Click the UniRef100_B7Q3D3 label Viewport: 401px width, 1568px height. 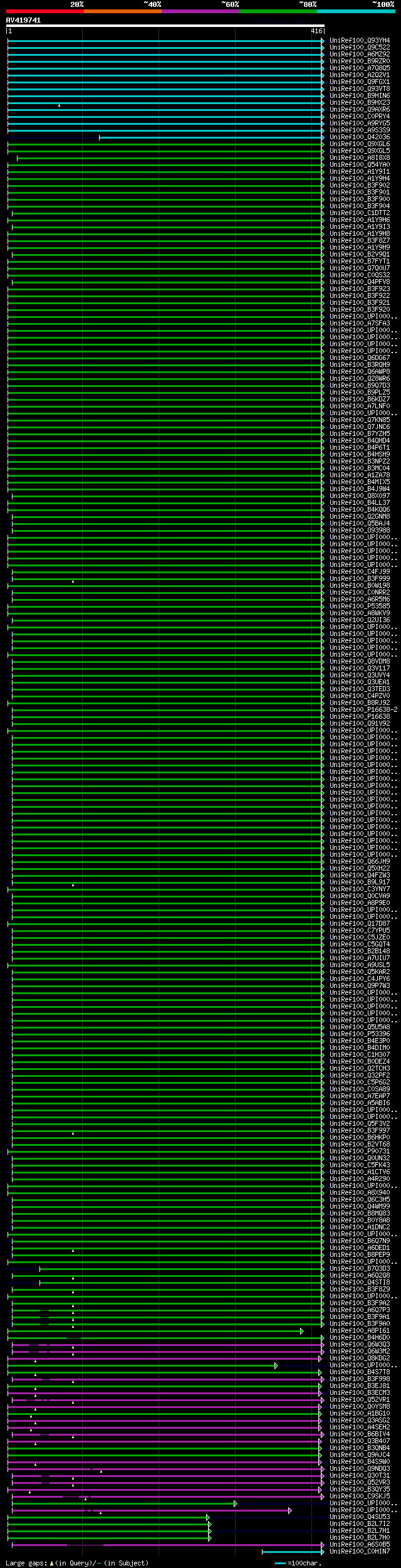(360, 1269)
